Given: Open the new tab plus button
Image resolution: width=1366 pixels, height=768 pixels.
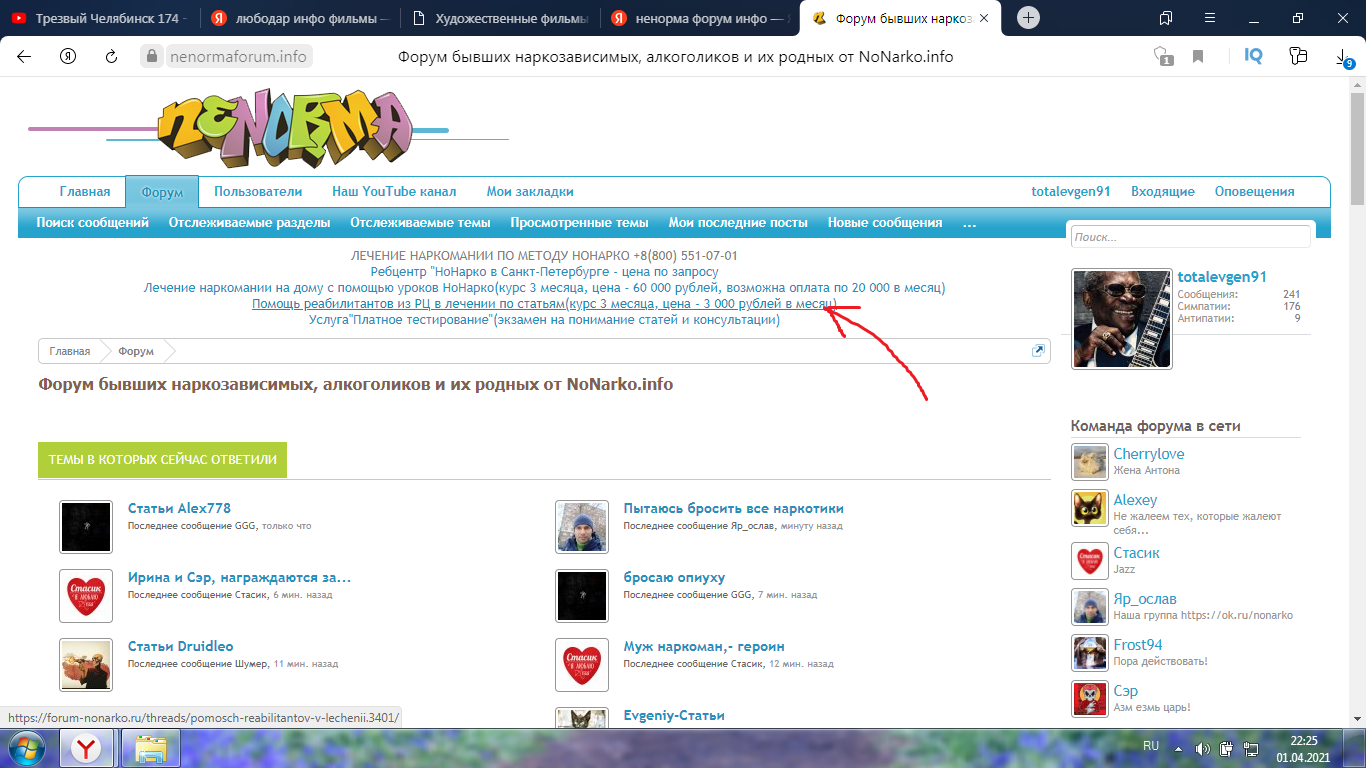Looking at the screenshot, I should click(x=1028, y=18).
